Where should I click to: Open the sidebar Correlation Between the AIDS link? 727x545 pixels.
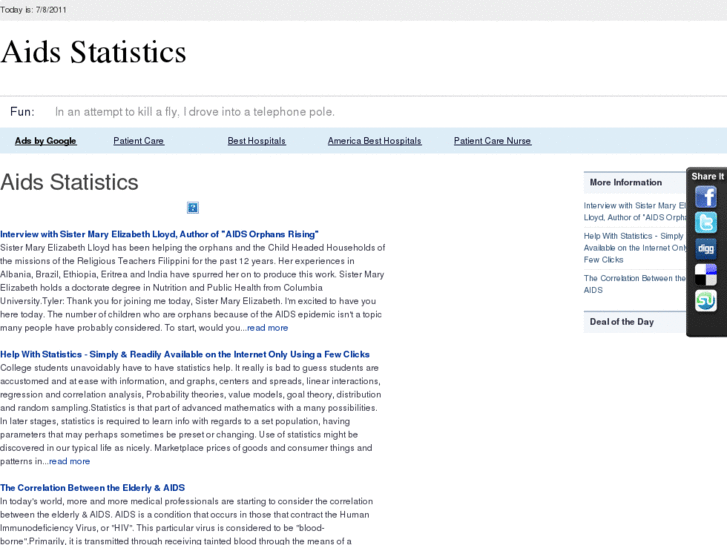click(634, 284)
